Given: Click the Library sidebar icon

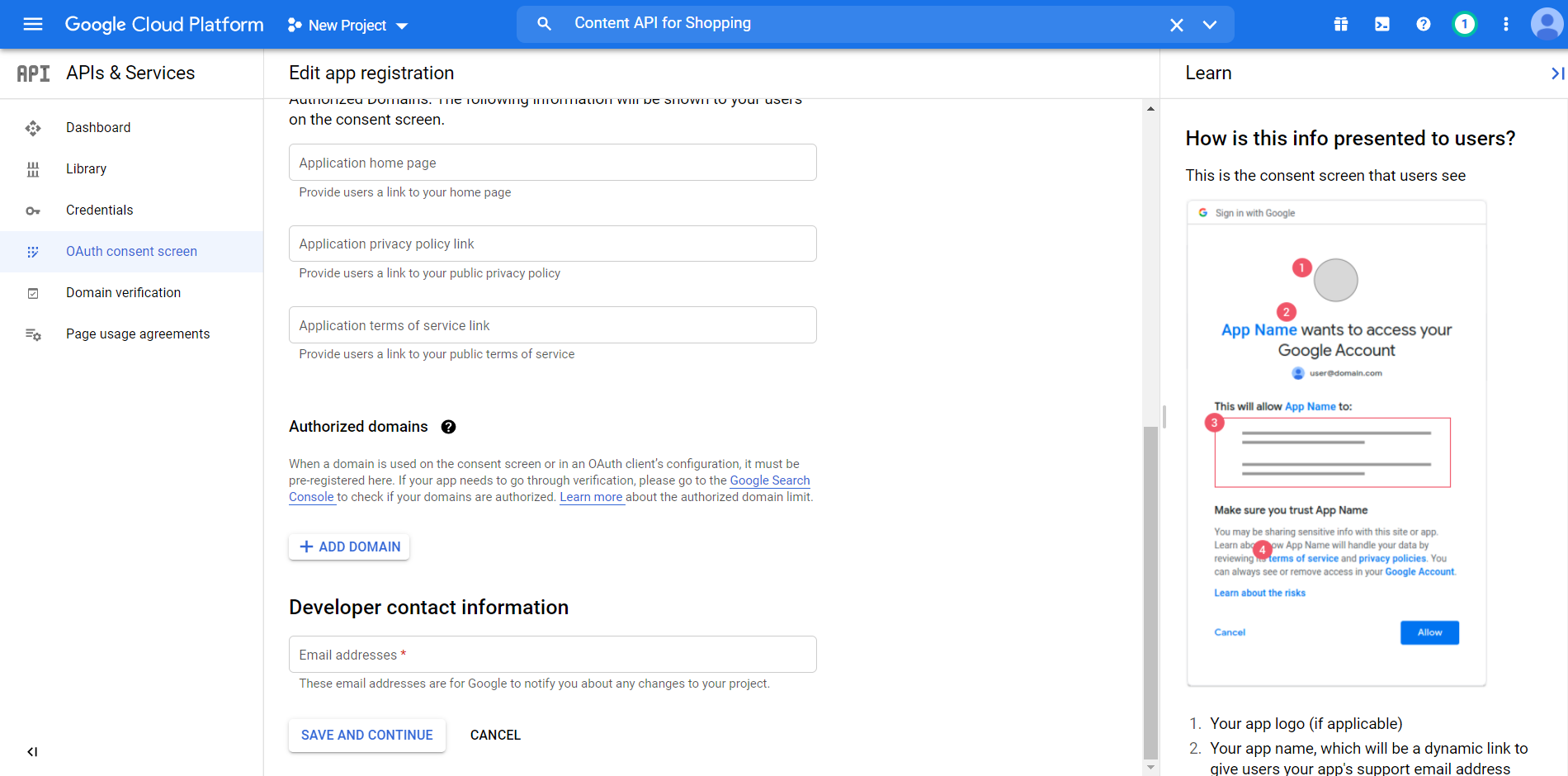Looking at the screenshot, I should 33,169.
